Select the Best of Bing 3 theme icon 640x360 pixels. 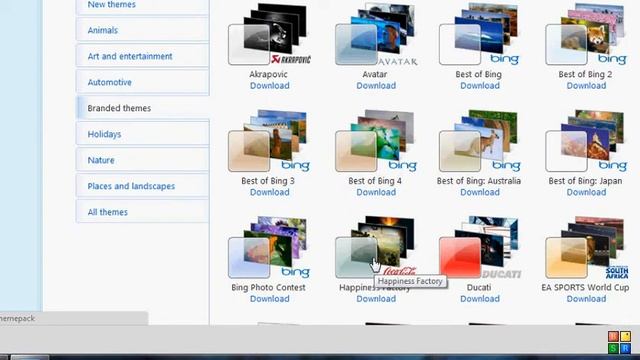click(269, 140)
